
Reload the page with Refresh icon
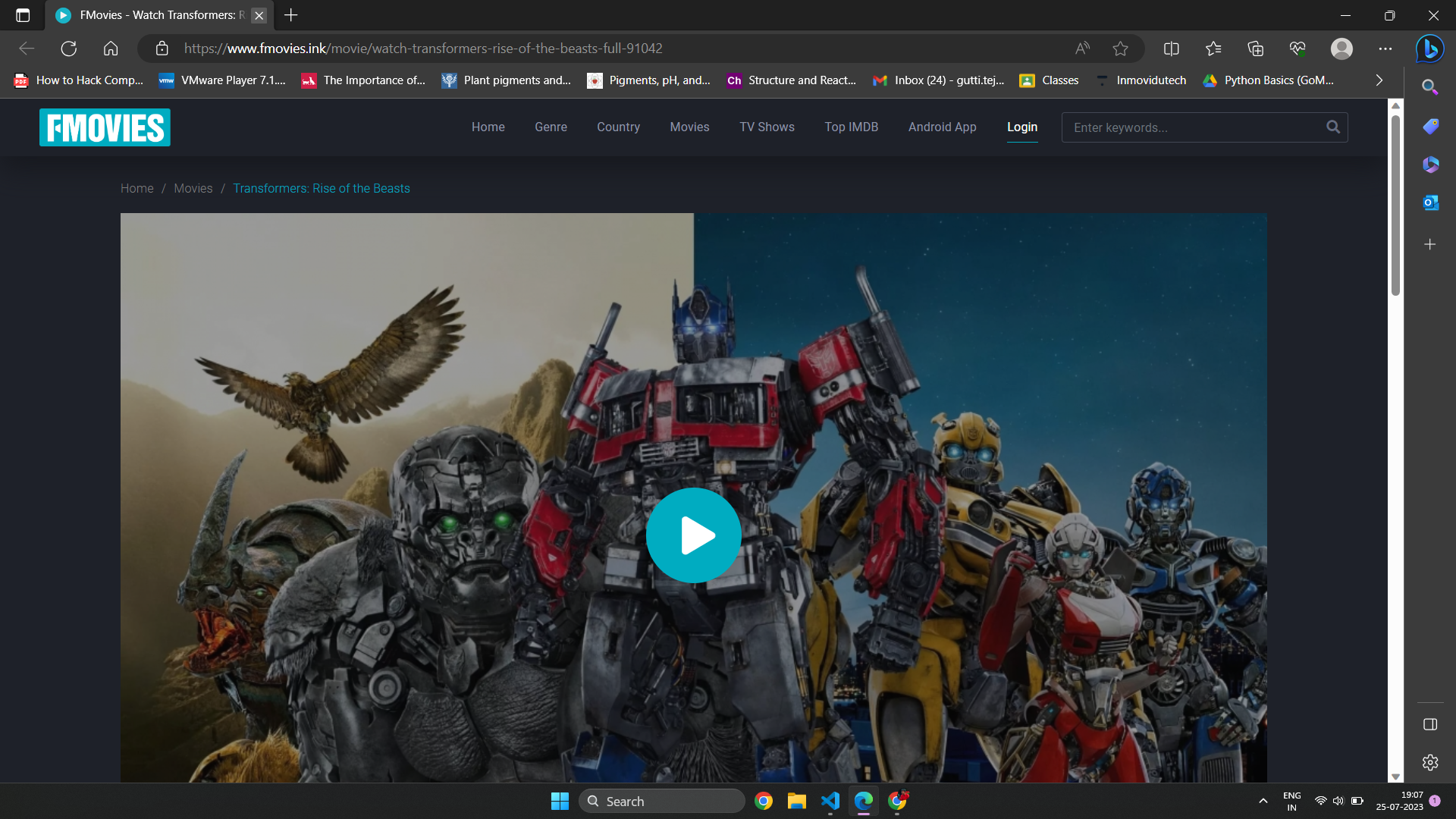point(69,49)
